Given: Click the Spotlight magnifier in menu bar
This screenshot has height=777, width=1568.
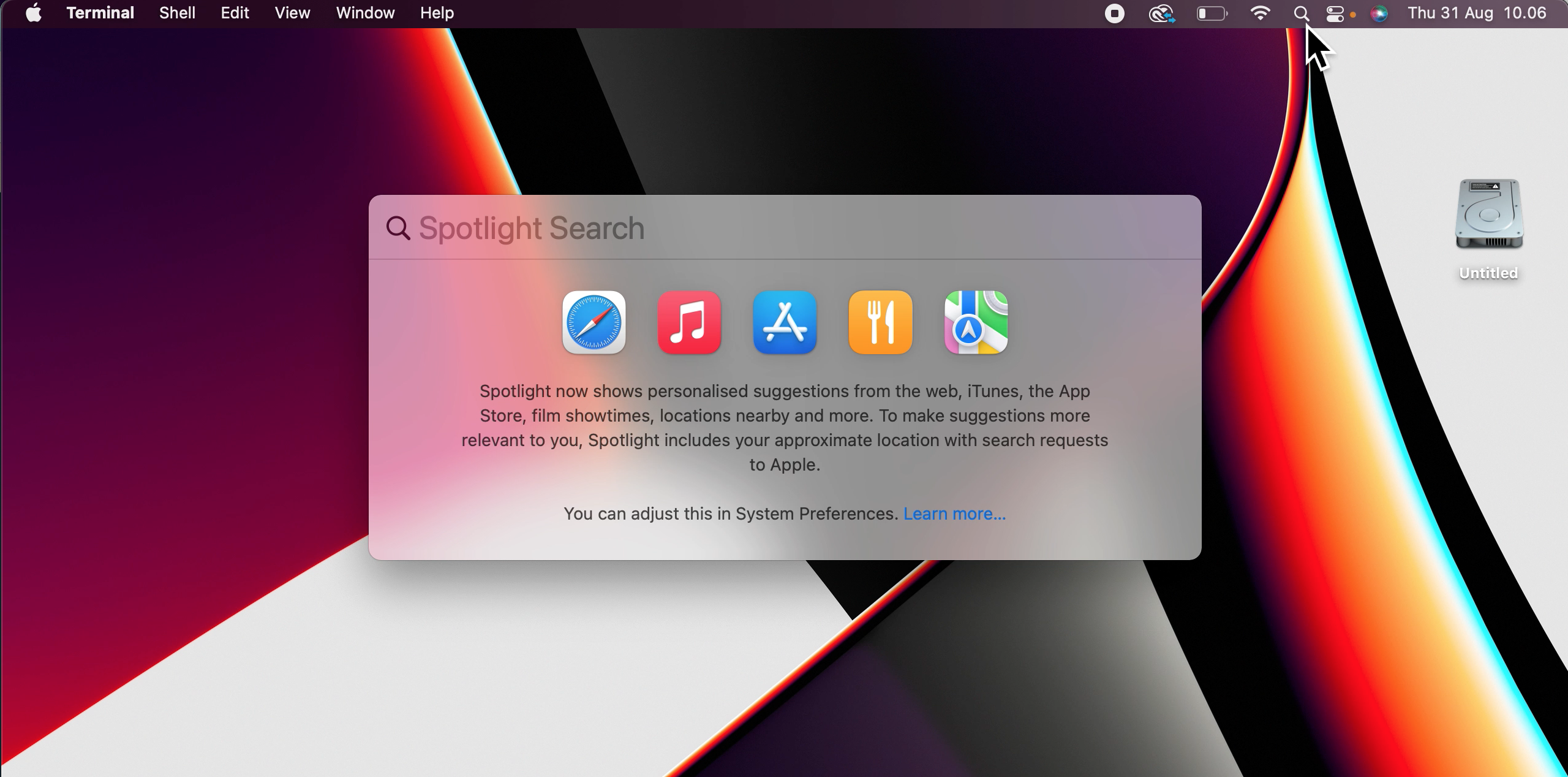Looking at the screenshot, I should (x=1301, y=13).
